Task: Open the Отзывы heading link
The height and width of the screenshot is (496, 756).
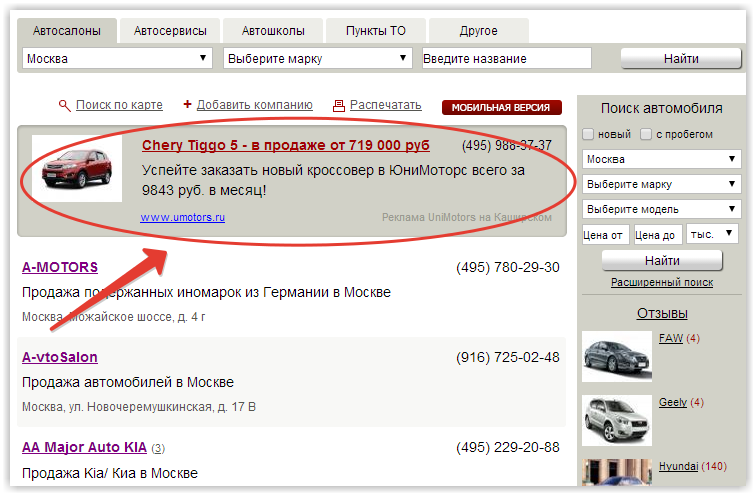Action: tap(662, 313)
